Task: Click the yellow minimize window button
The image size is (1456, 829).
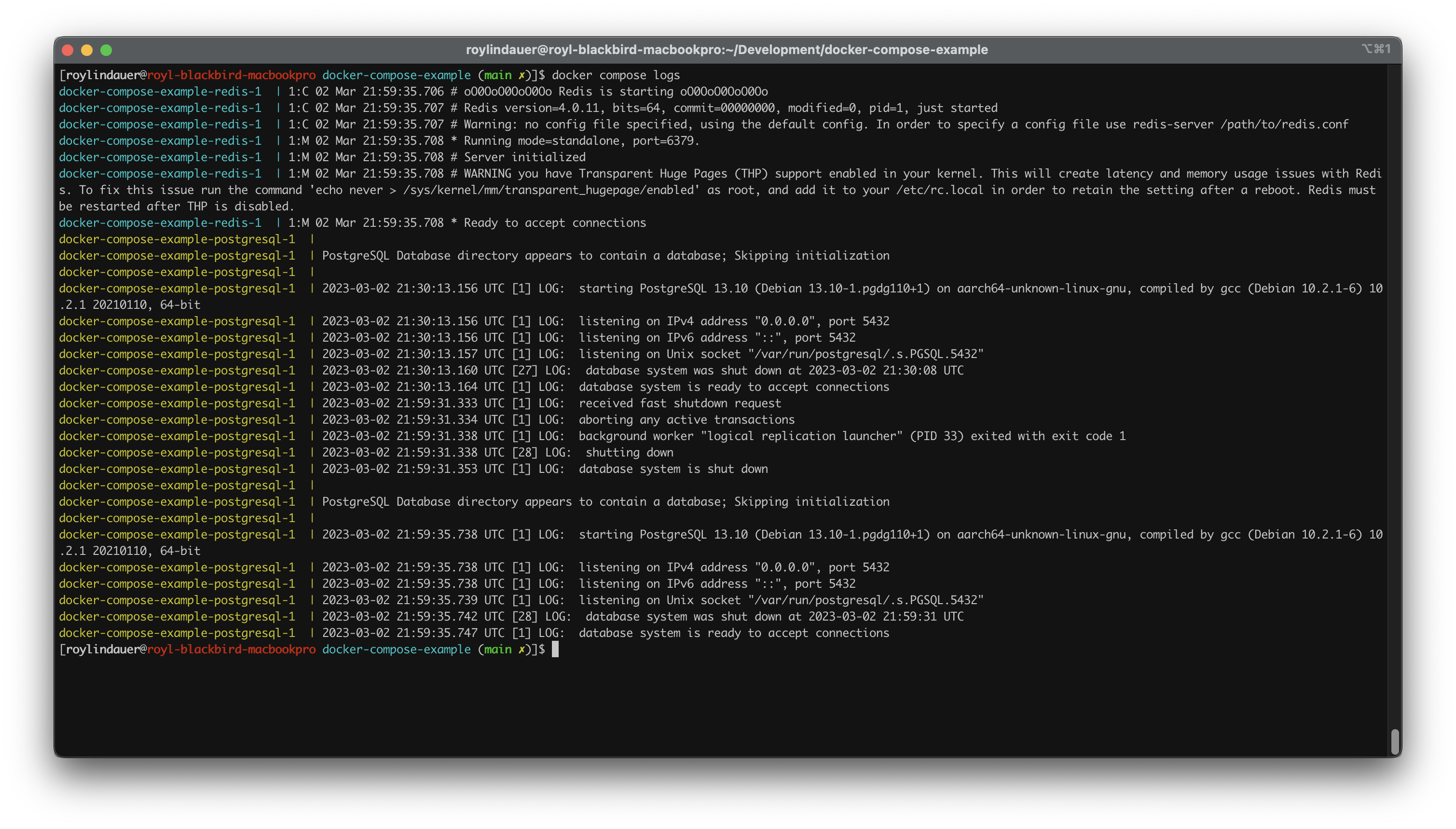Action: pos(87,50)
